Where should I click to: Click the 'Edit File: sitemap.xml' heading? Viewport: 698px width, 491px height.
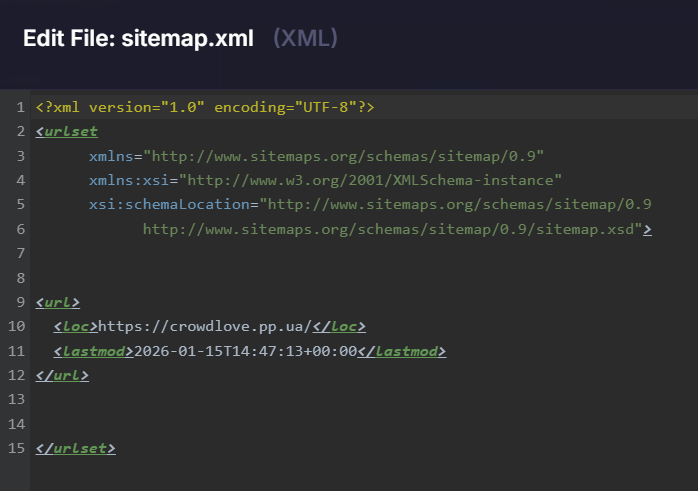138,38
